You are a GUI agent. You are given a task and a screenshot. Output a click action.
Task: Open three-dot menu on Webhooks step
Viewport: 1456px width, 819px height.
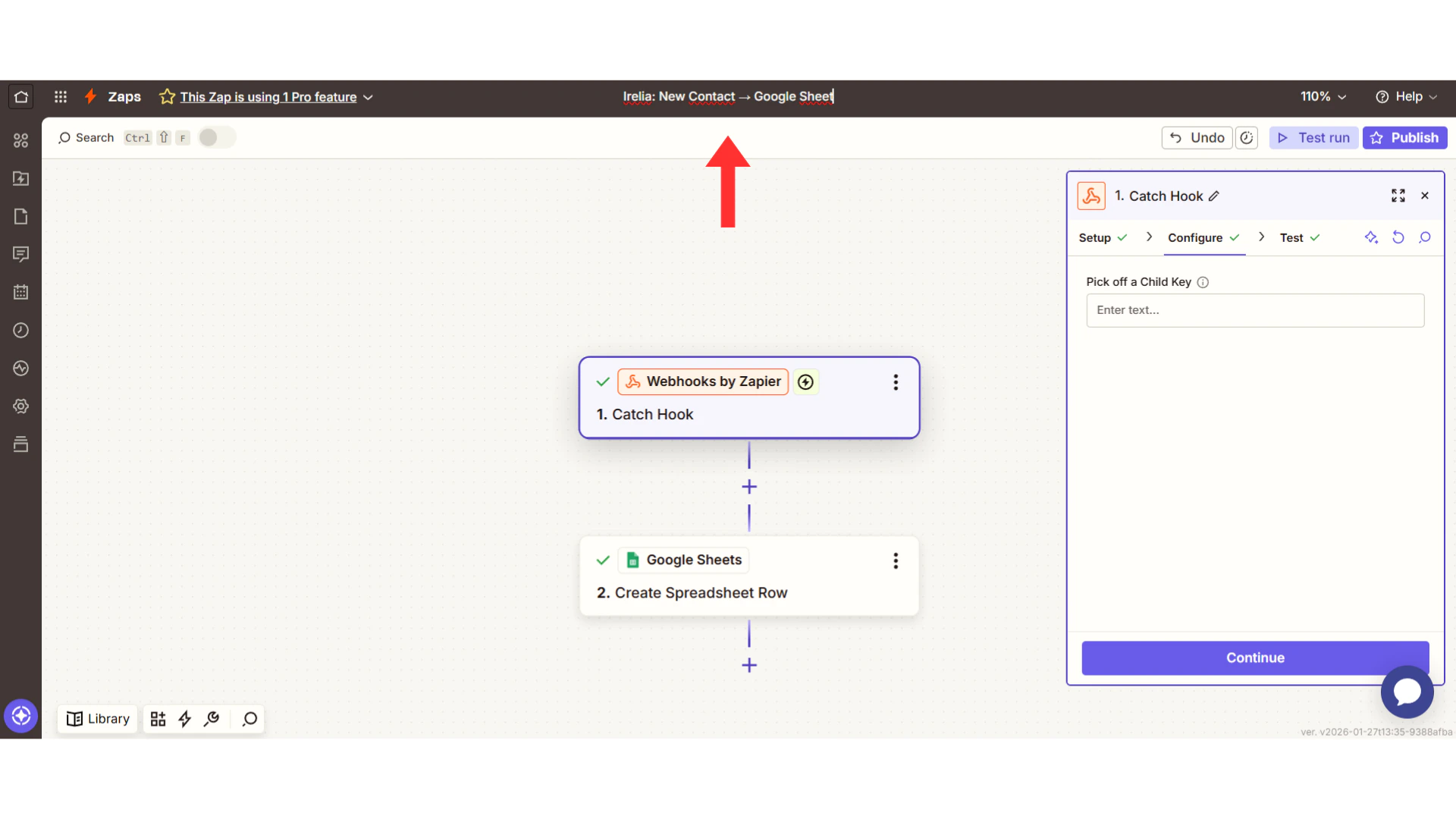(896, 382)
